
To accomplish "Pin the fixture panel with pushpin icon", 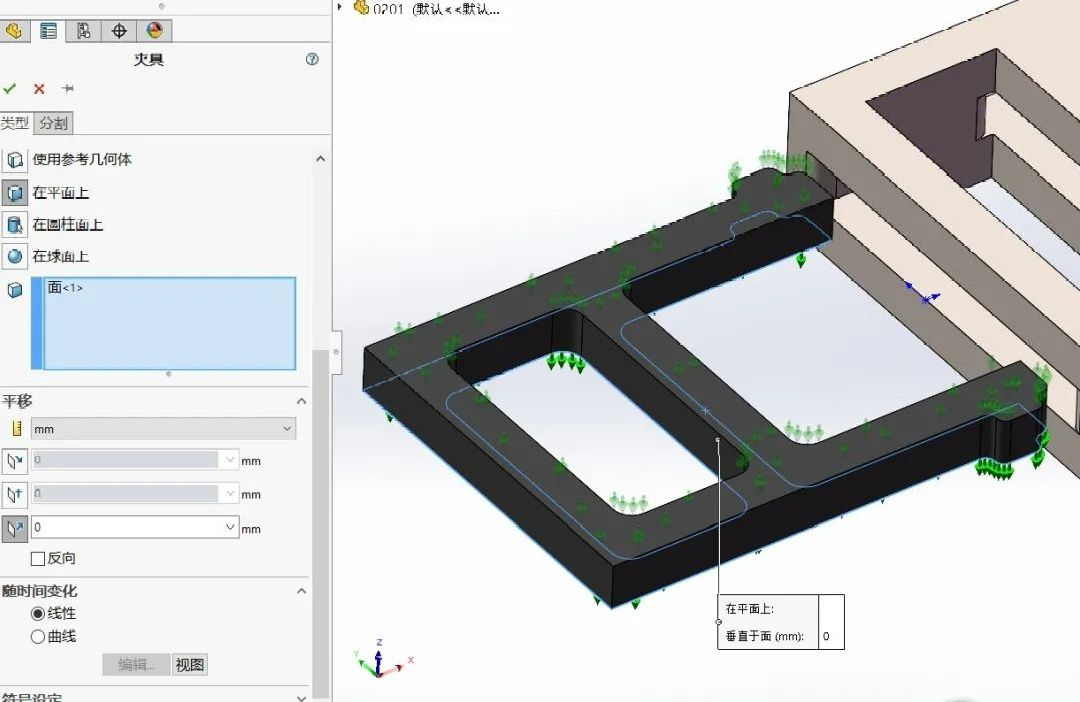I will pyautogui.click(x=67, y=89).
